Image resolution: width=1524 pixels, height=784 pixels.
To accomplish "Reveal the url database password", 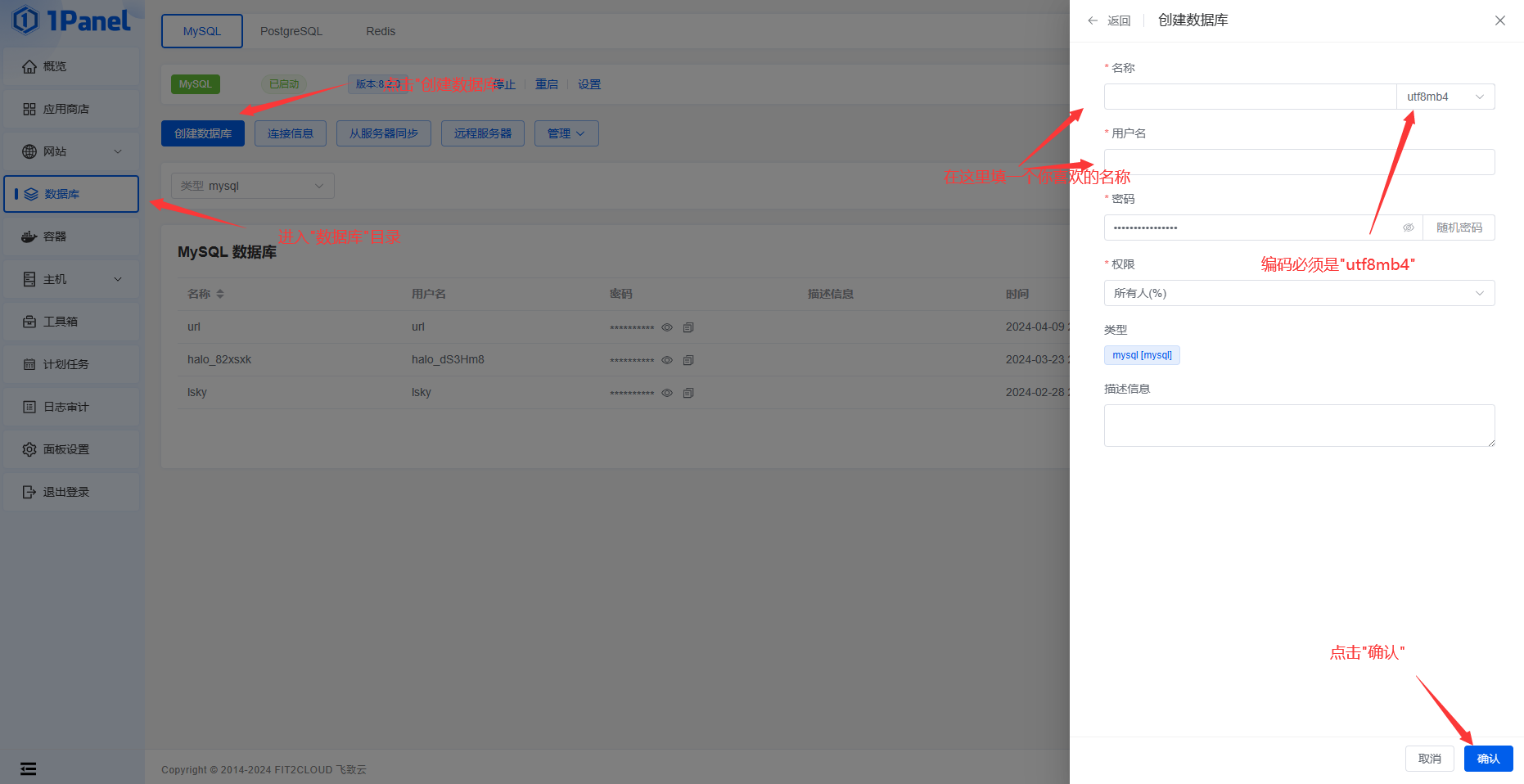I will [x=667, y=327].
